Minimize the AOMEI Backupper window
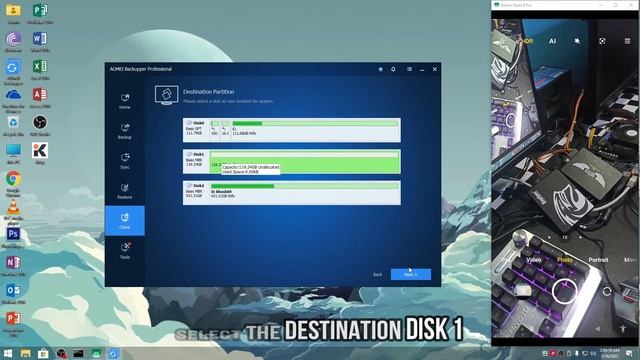This screenshot has width=640, height=360. click(422, 69)
